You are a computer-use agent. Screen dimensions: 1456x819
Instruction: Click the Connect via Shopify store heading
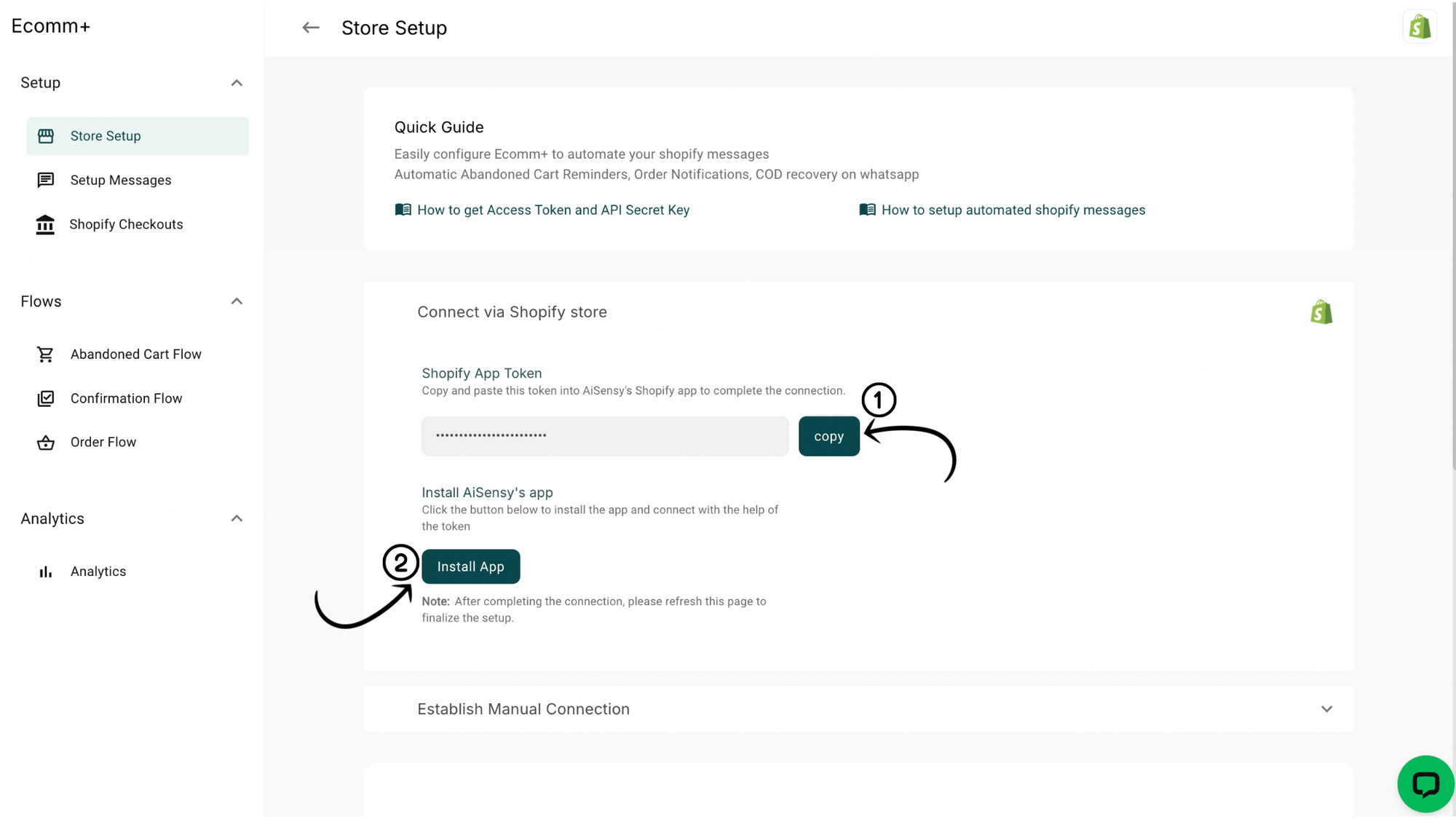[x=512, y=312]
